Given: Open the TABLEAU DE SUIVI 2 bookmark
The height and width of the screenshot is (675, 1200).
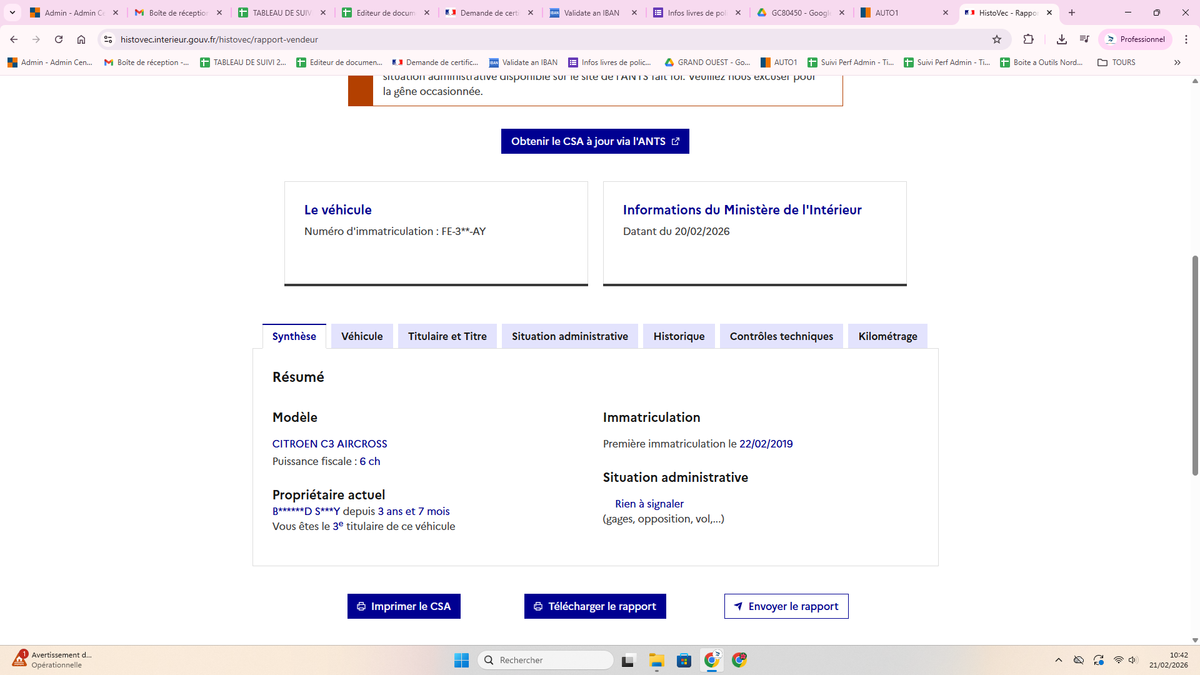Looking at the screenshot, I should click(243, 62).
